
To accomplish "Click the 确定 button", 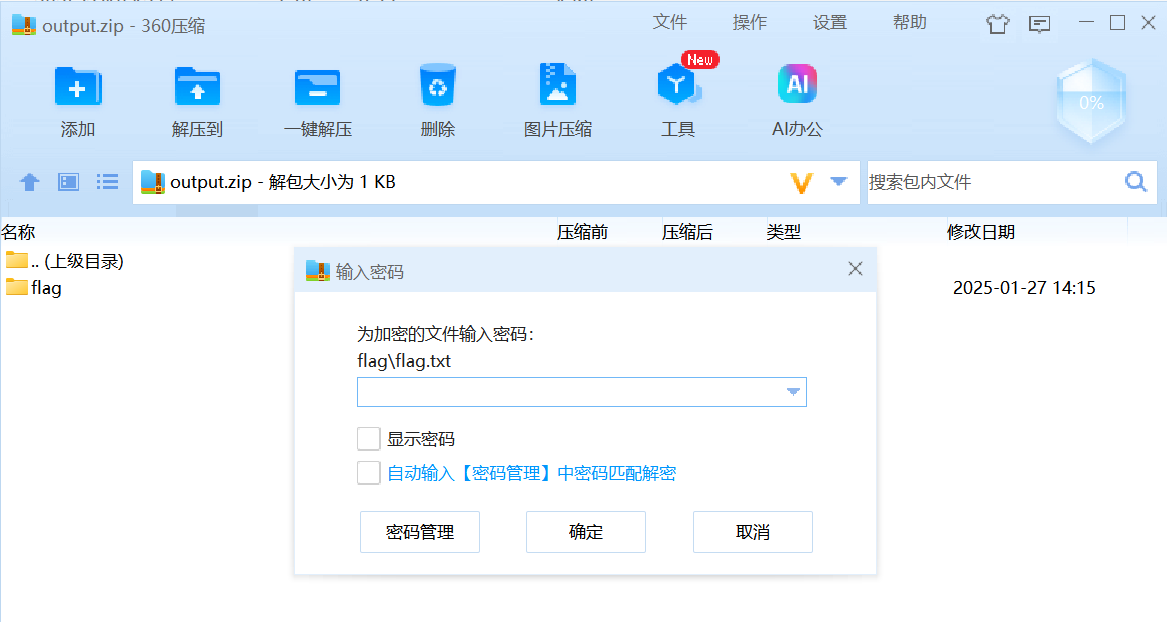I will coord(585,532).
